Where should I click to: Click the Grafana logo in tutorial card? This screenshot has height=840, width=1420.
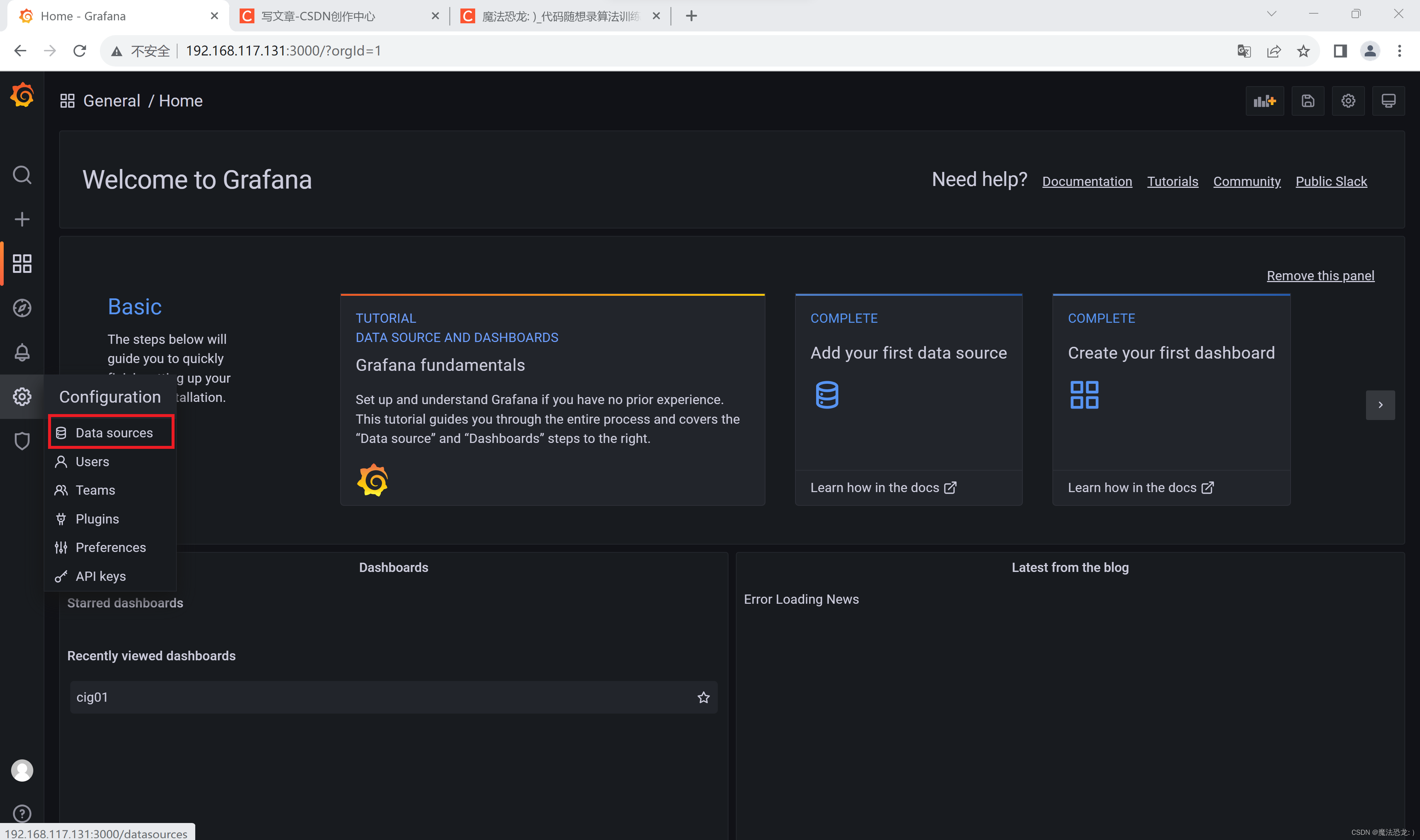[372, 480]
